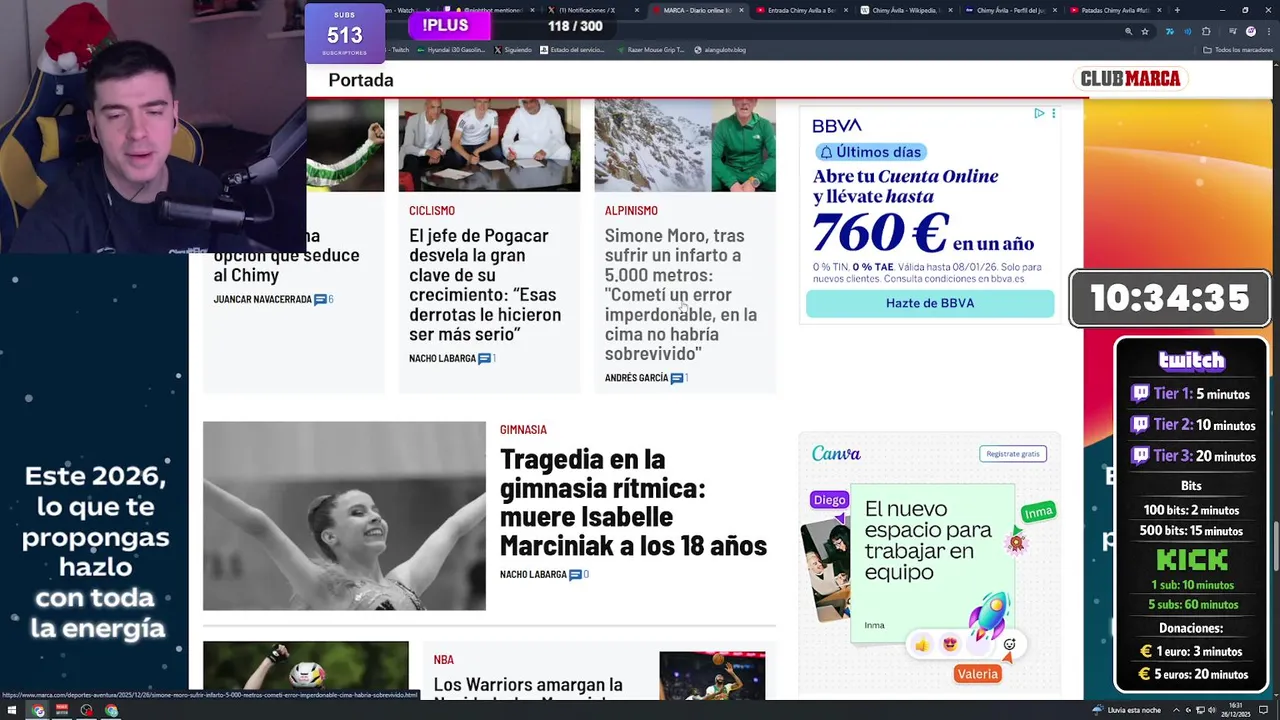Click the Canva ad illustration
Image resolution: width=1280 pixels, height=720 pixels.
pyautogui.click(x=928, y=575)
